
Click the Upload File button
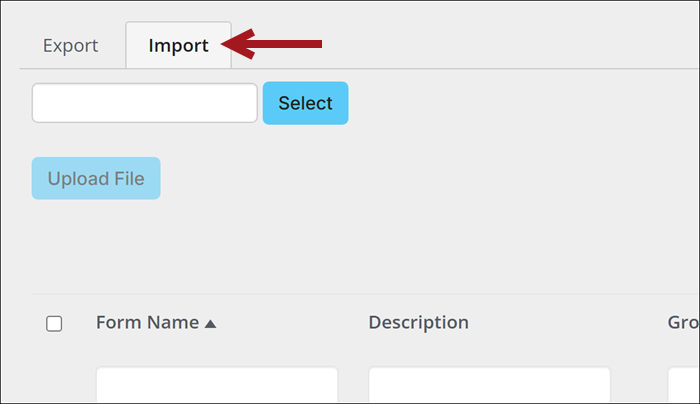tap(96, 178)
